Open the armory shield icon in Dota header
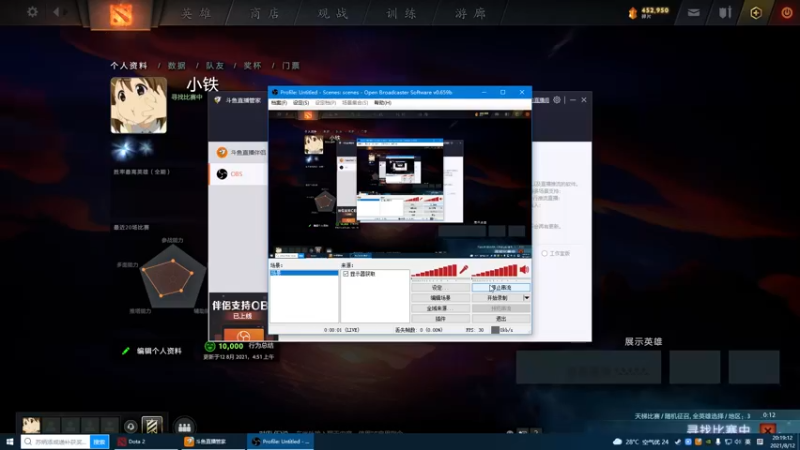Screen dimensions: 800x450 (x=725, y=13)
